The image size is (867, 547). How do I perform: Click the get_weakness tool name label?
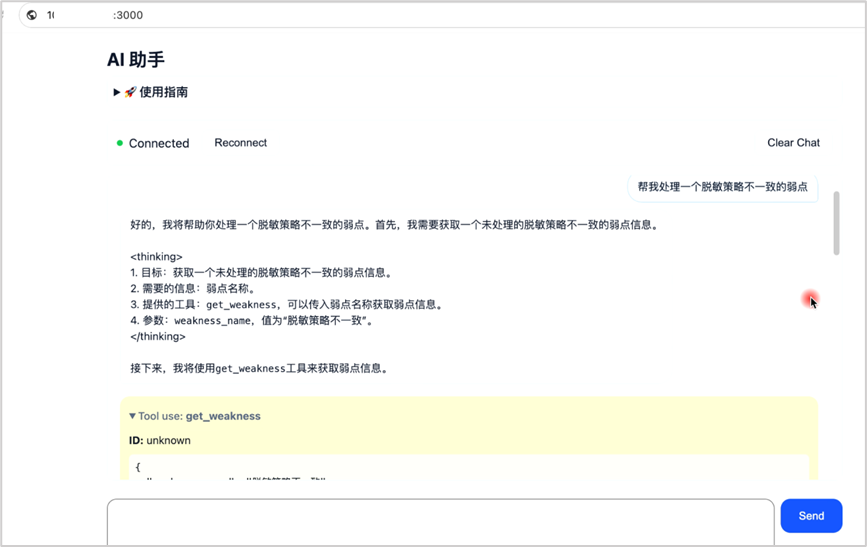click(223, 416)
